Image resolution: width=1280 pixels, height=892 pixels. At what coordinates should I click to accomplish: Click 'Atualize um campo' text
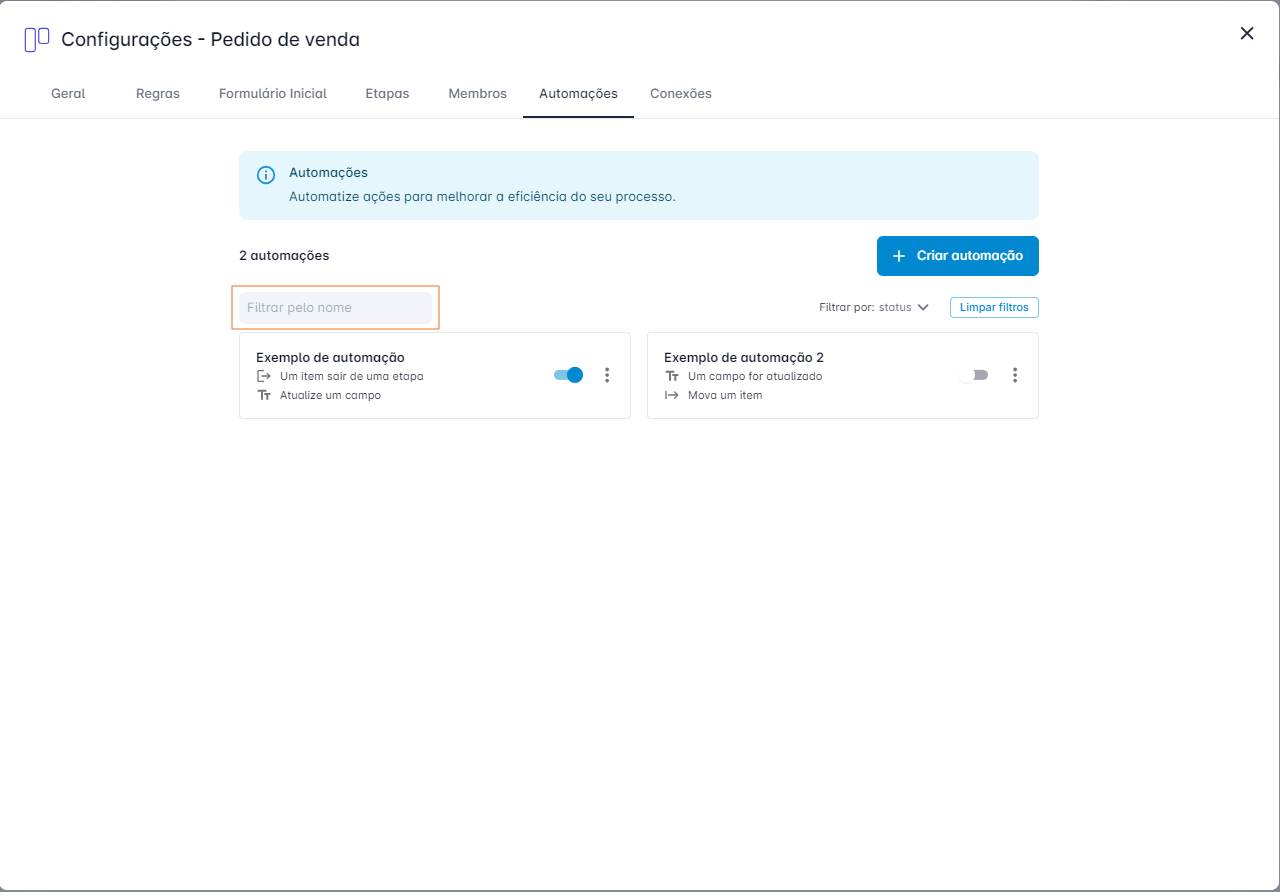tap(330, 395)
